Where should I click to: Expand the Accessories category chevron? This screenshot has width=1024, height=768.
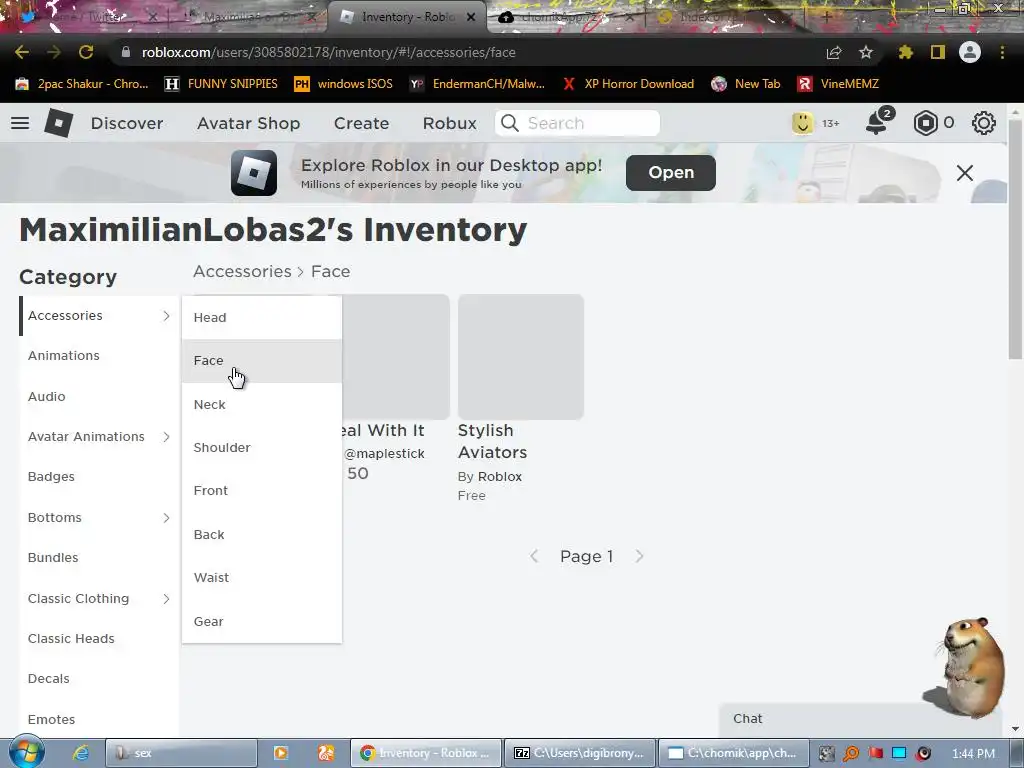(x=166, y=316)
